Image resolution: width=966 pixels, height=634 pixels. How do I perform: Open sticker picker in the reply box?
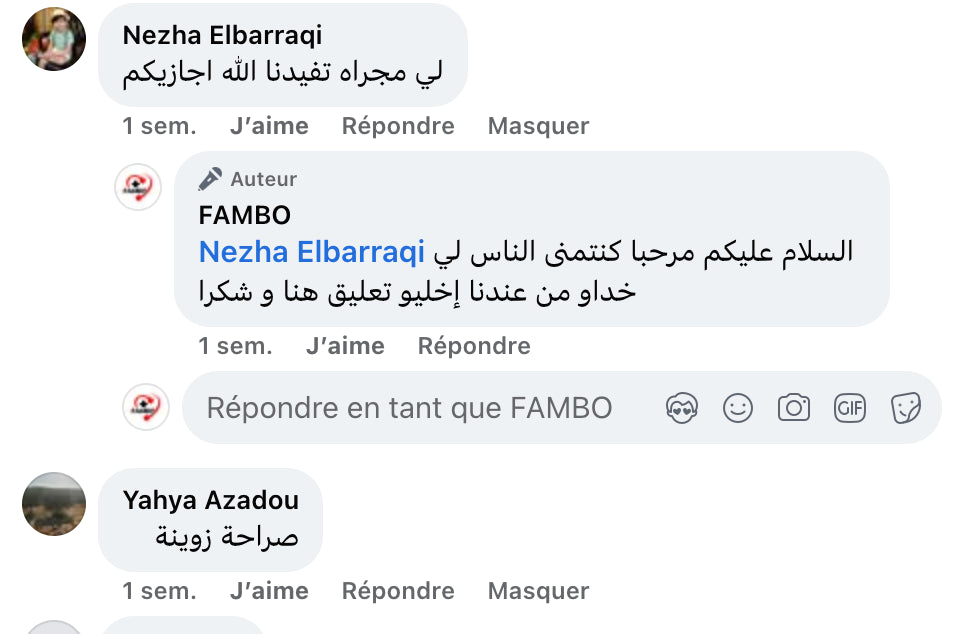click(906, 408)
